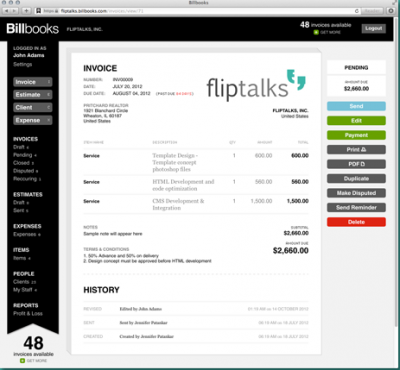The height and width of the screenshot is (370, 400).
Task: Click the 1,500.00 bold total value
Action: 298,201
